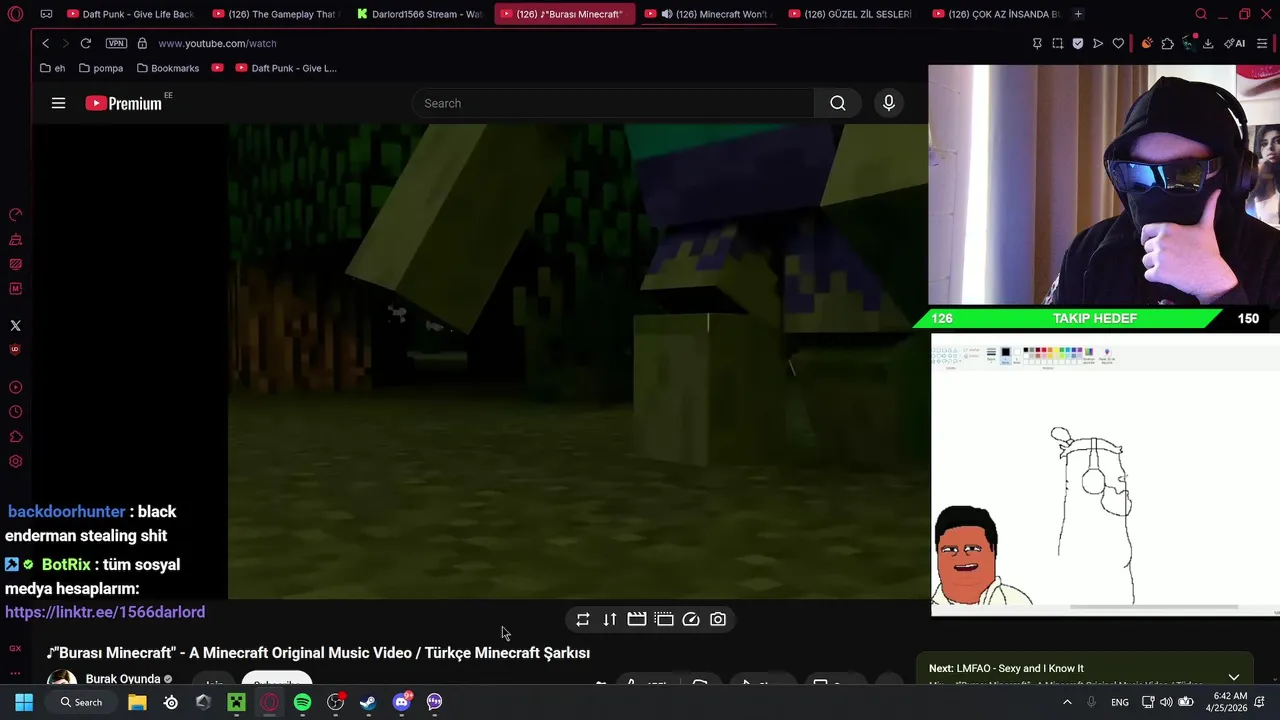Open the 'eh' bookmarks folder
Screen dimensions: 1280x720
point(52,68)
